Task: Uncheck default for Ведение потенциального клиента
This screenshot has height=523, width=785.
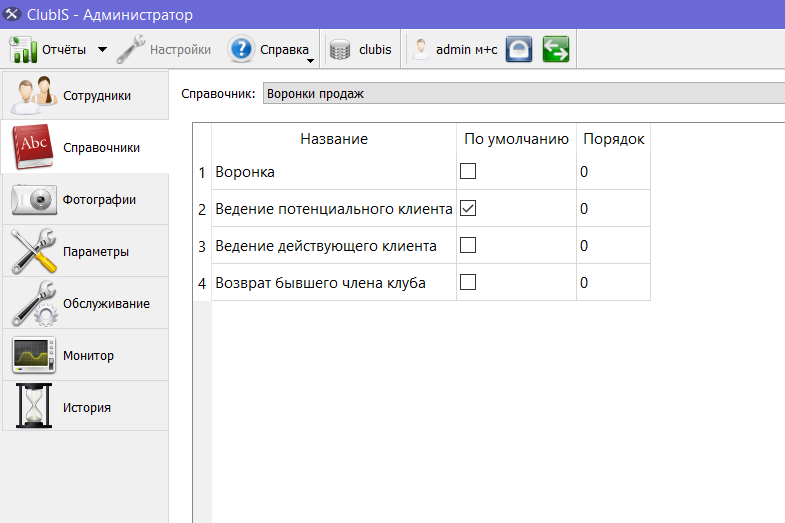Action: [468, 208]
